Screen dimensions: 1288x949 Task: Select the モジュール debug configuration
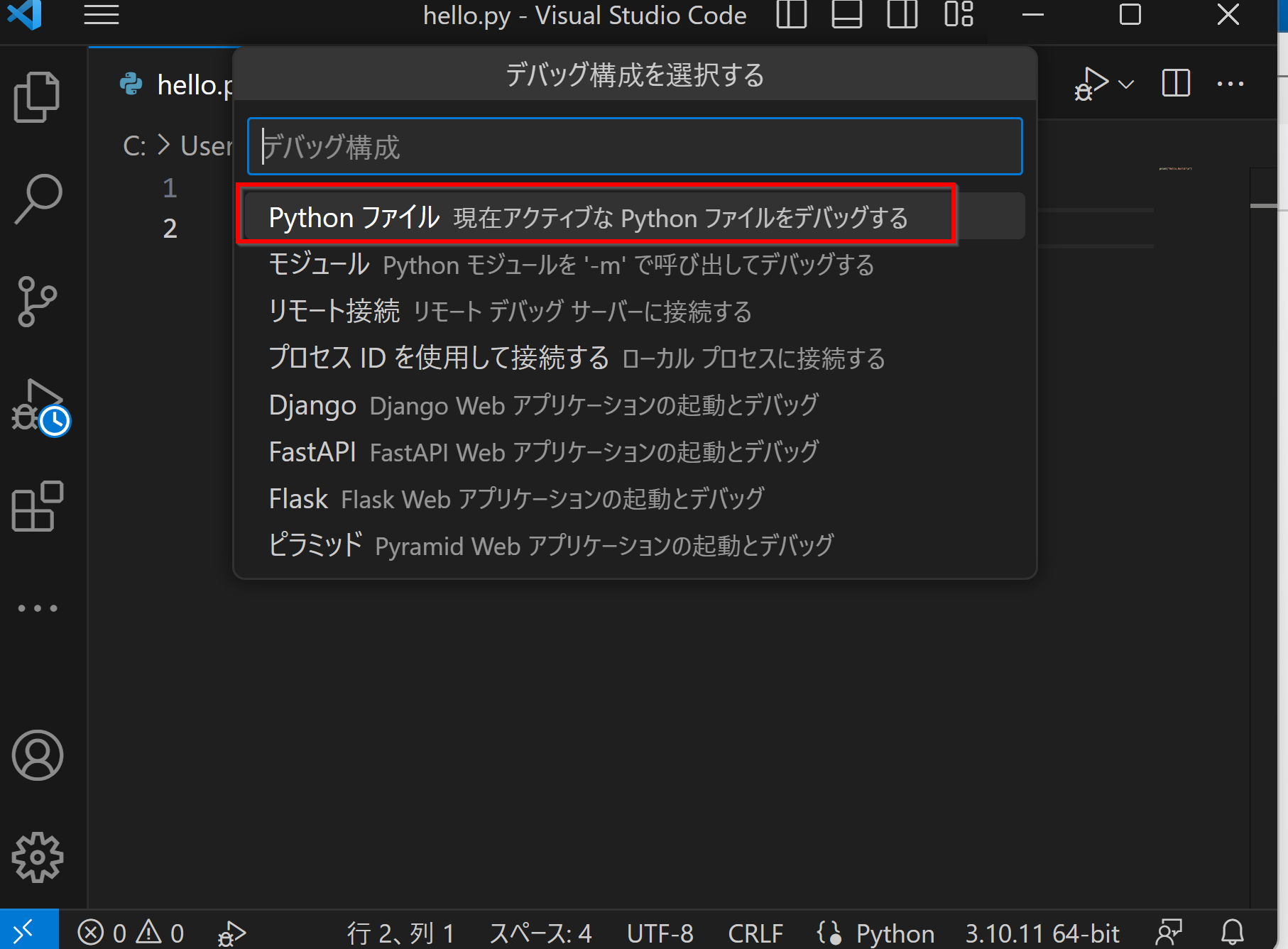tap(635, 264)
